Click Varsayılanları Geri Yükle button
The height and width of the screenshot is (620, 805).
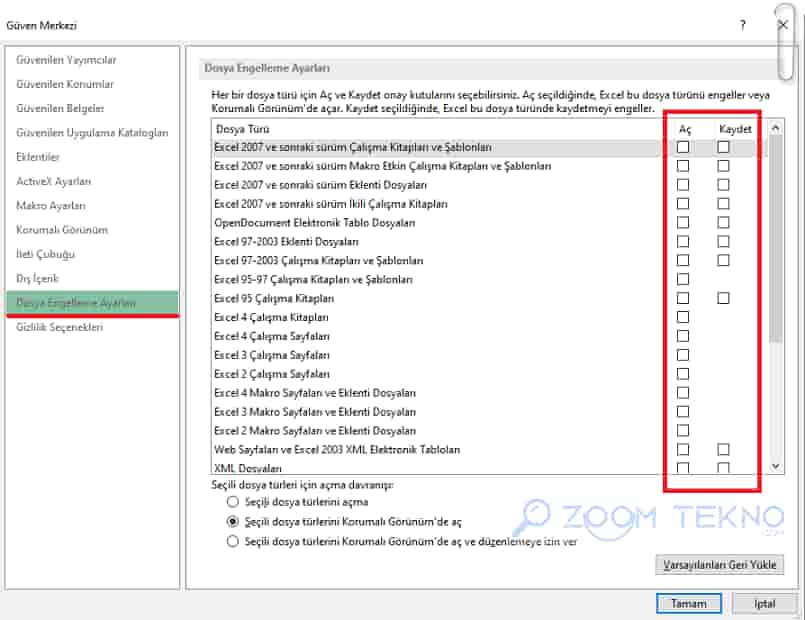point(719,565)
